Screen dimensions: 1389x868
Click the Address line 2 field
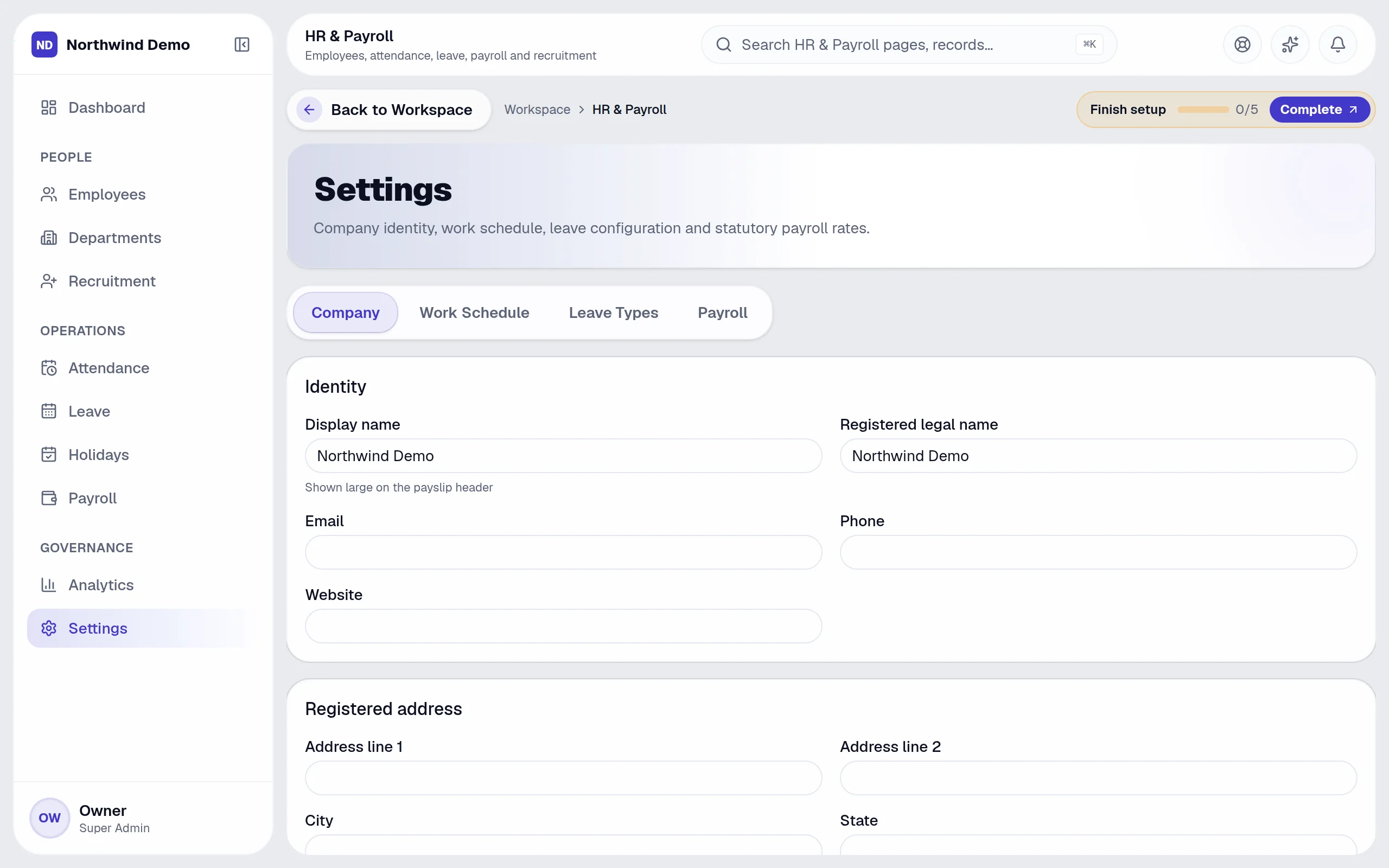point(1098,778)
